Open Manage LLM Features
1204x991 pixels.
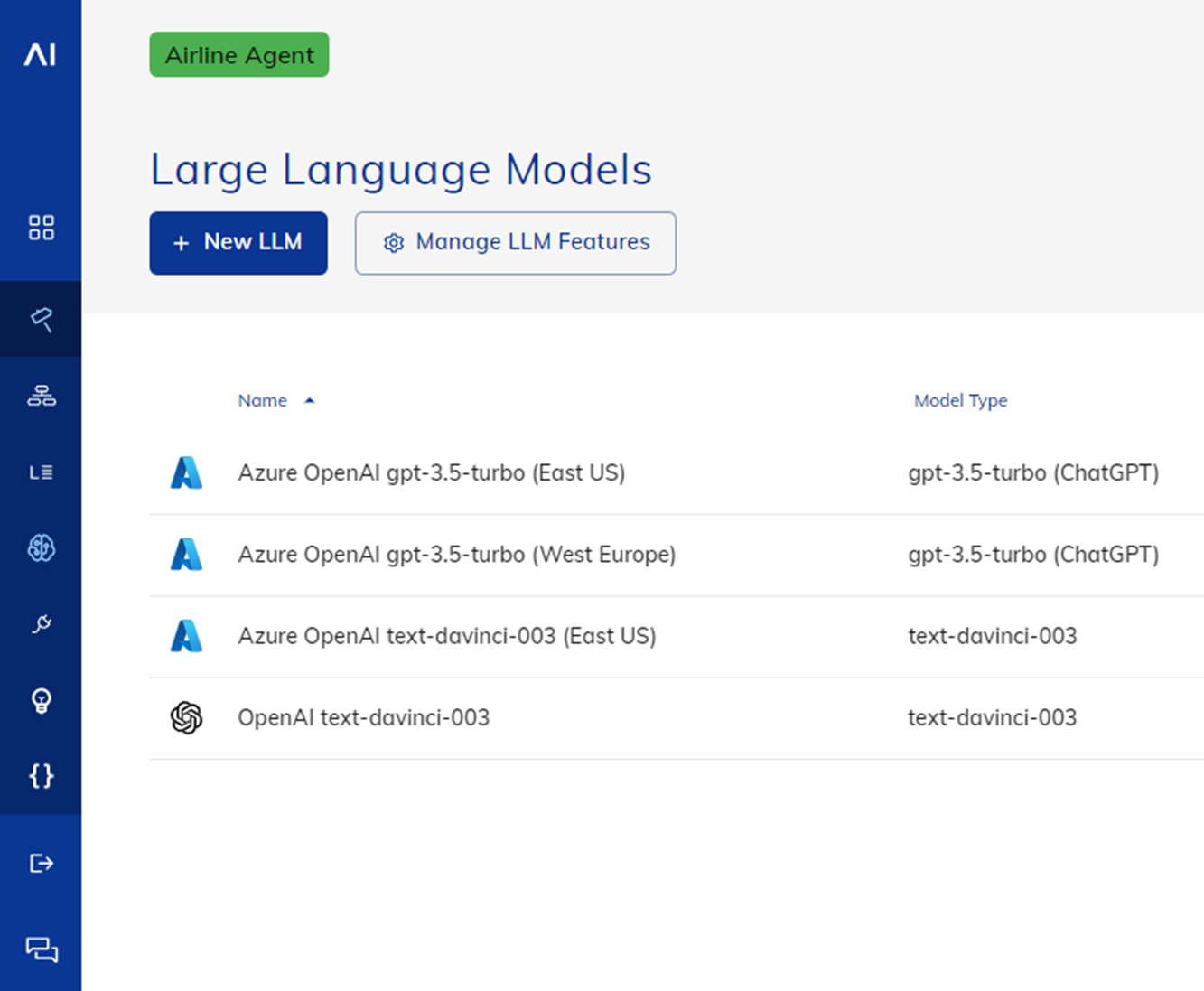click(x=515, y=243)
